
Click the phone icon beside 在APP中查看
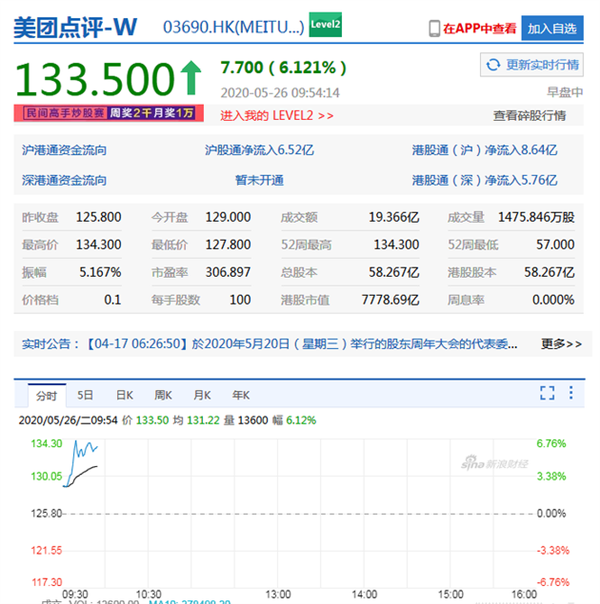tap(434, 29)
